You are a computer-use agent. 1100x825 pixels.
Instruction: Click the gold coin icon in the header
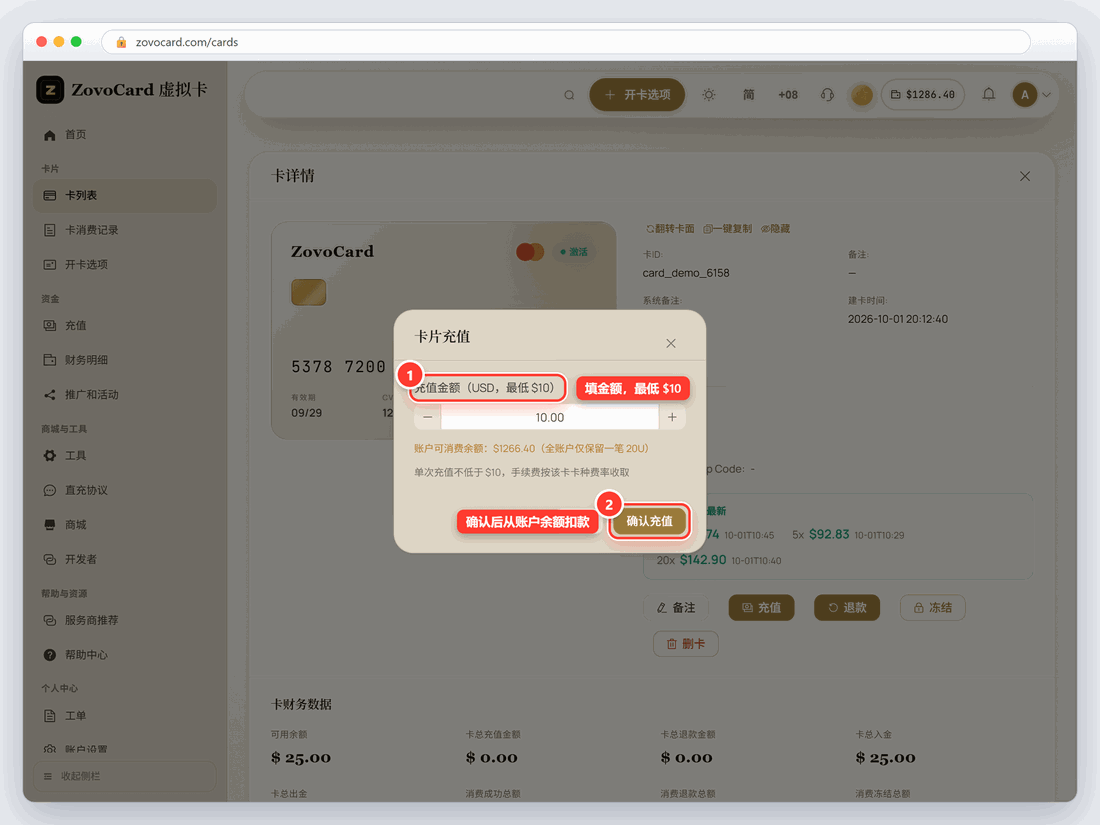click(861, 95)
